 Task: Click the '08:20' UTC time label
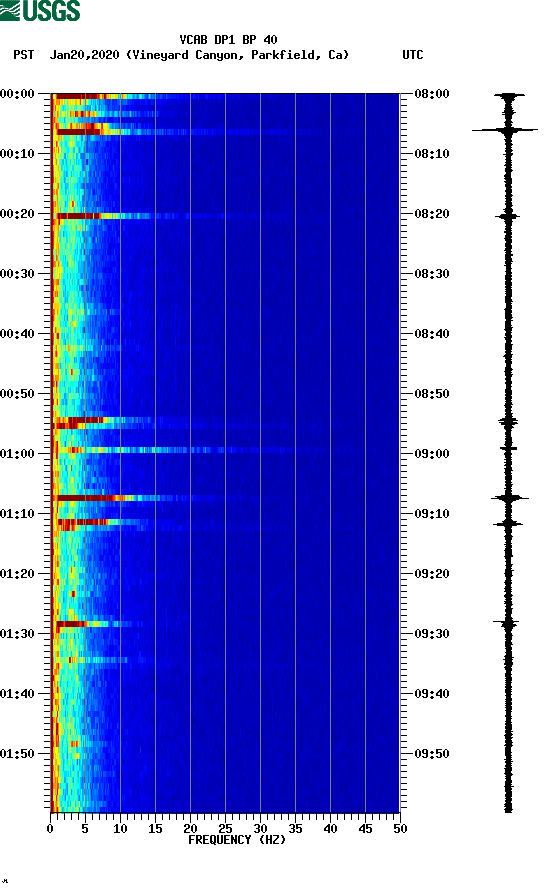(x=432, y=214)
